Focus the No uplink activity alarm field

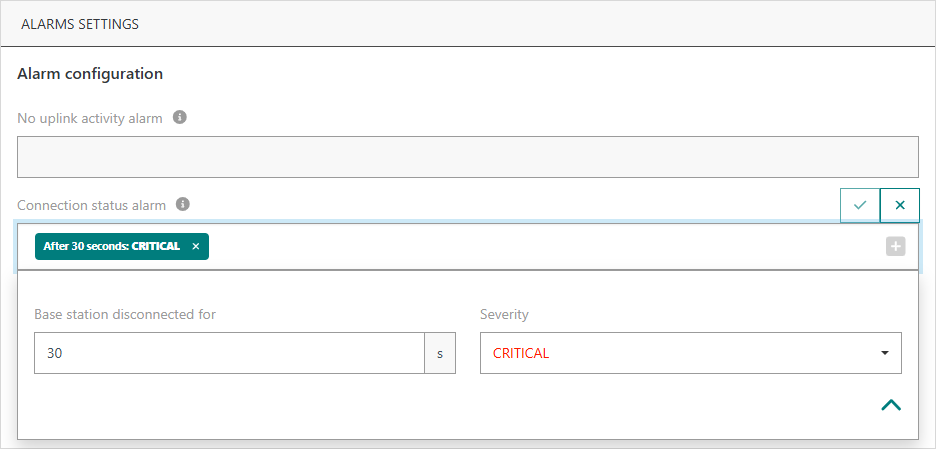tap(467, 157)
